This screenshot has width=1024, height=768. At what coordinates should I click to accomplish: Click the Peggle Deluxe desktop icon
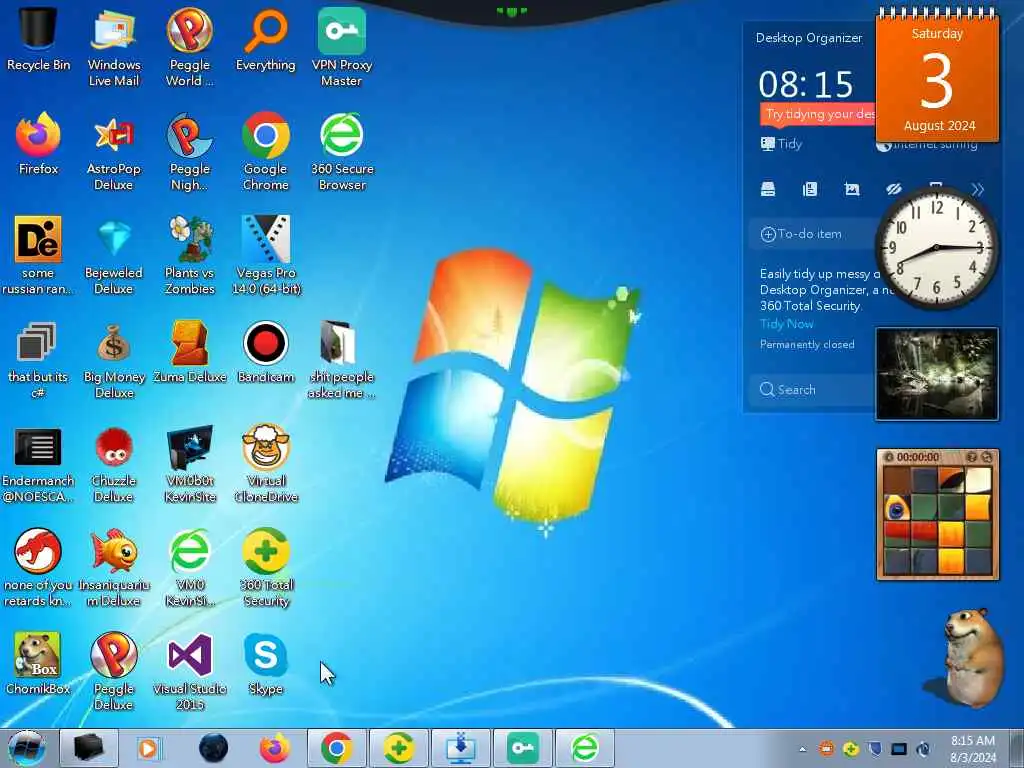[114, 671]
